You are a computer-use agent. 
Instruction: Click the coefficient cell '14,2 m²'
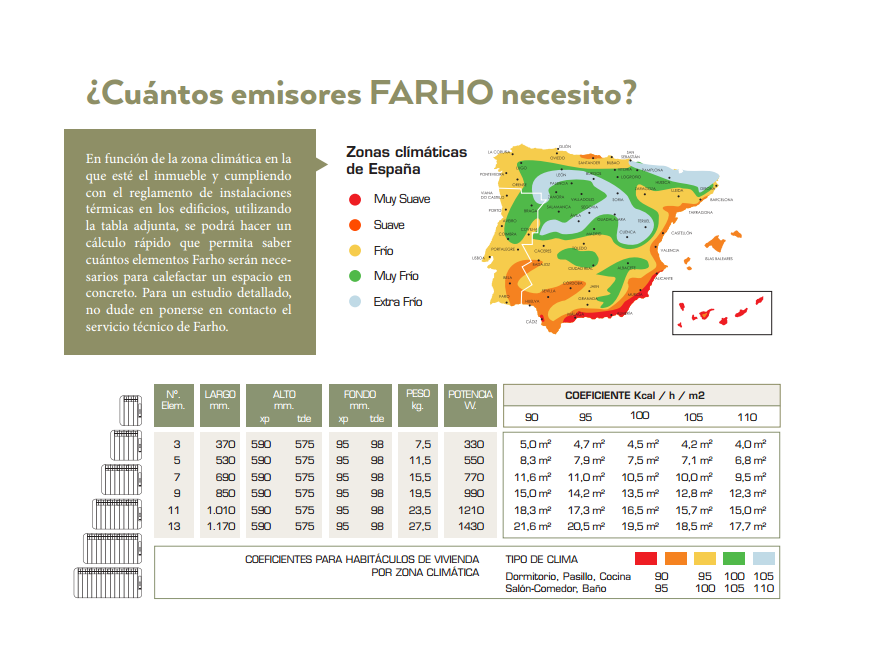point(586,493)
